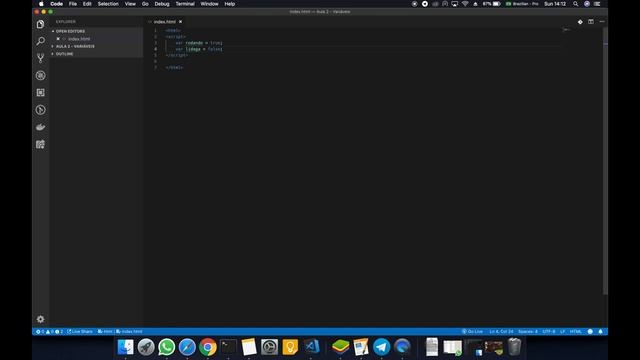Open Google Chrome from the Dock
The width and height of the screenshot is (640, 360).
click(208, 347)
